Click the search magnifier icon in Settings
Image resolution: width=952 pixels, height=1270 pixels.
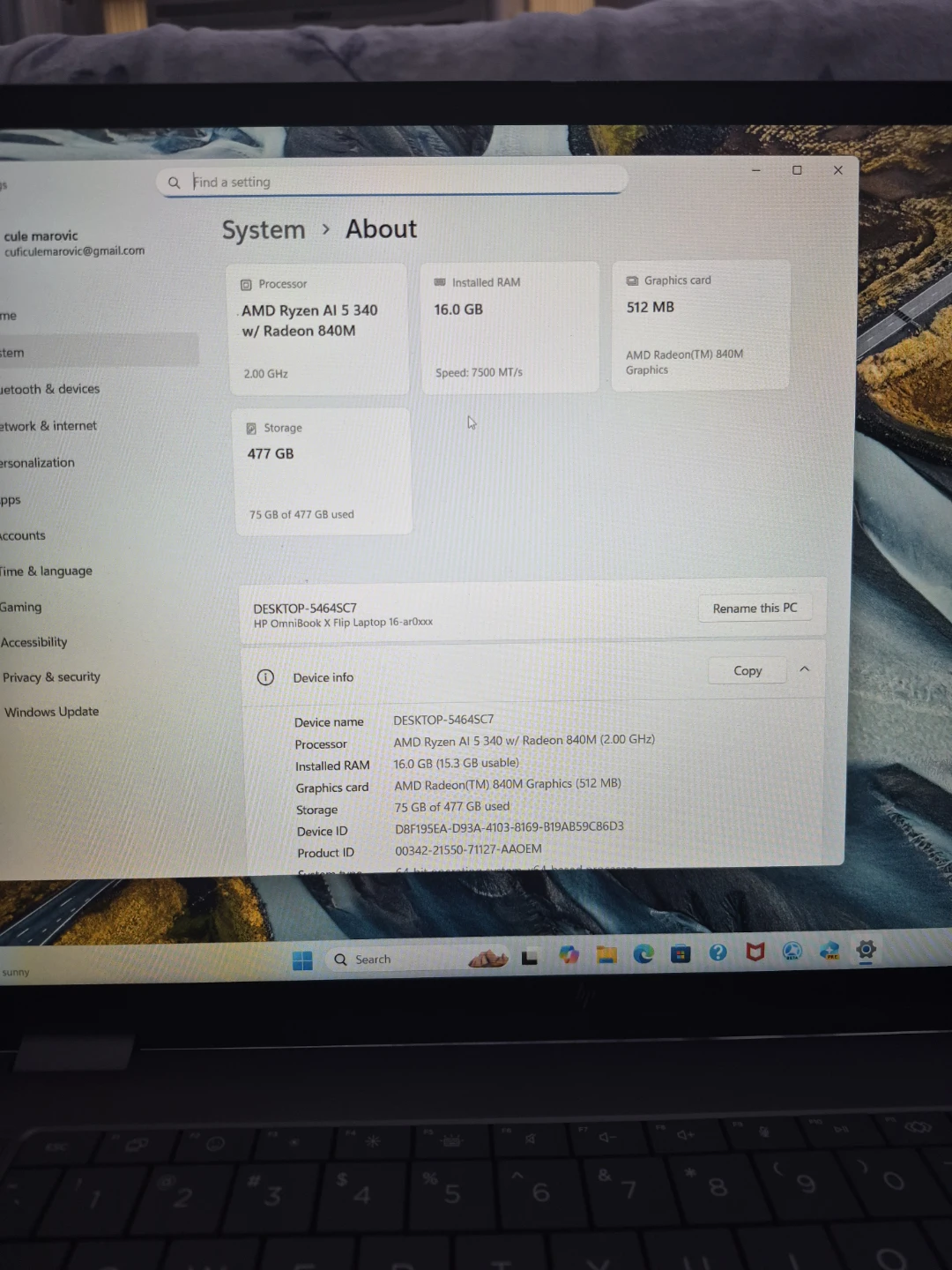point(174,183)
